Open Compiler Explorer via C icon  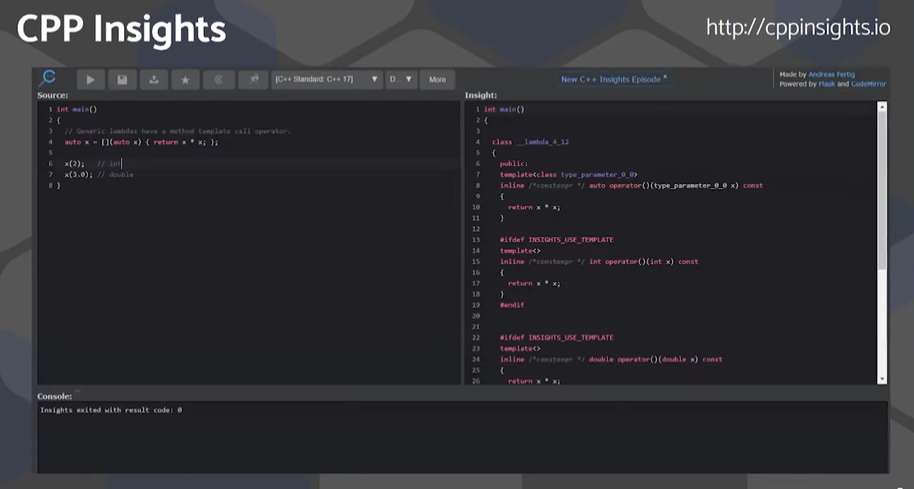pos(218,79)
